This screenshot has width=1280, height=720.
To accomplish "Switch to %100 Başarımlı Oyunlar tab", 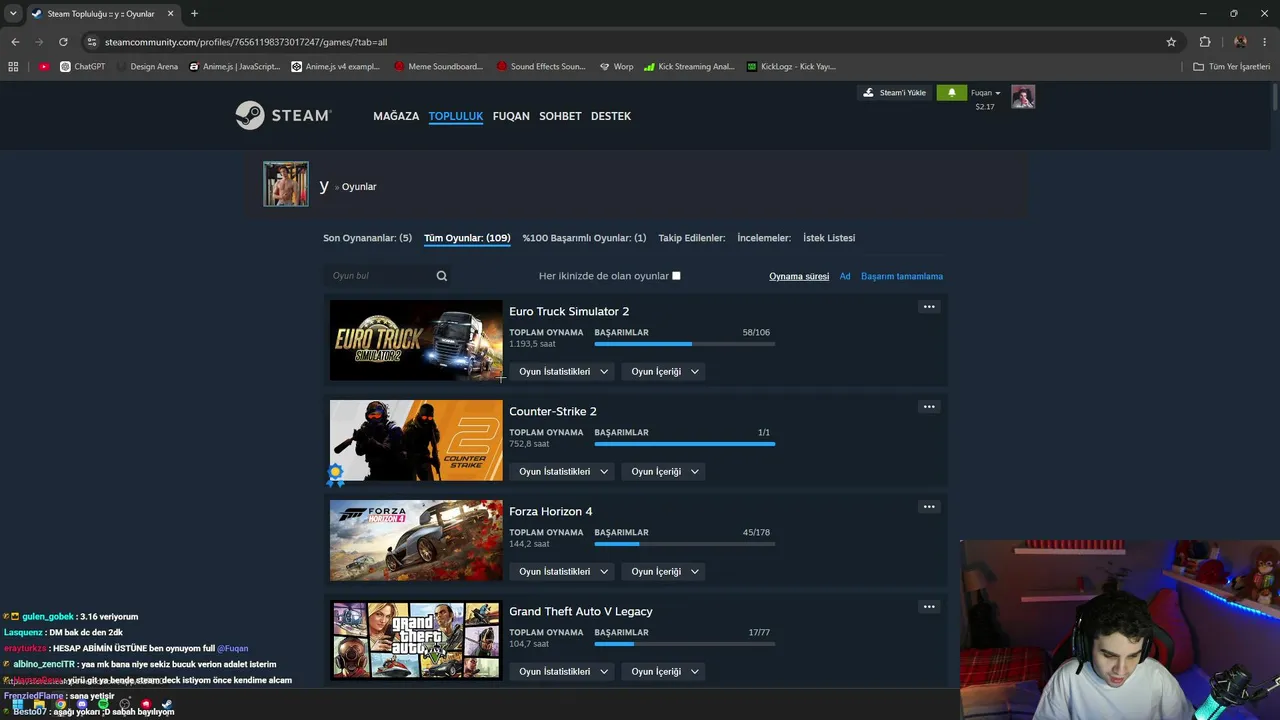I will [x=584, y=238].
